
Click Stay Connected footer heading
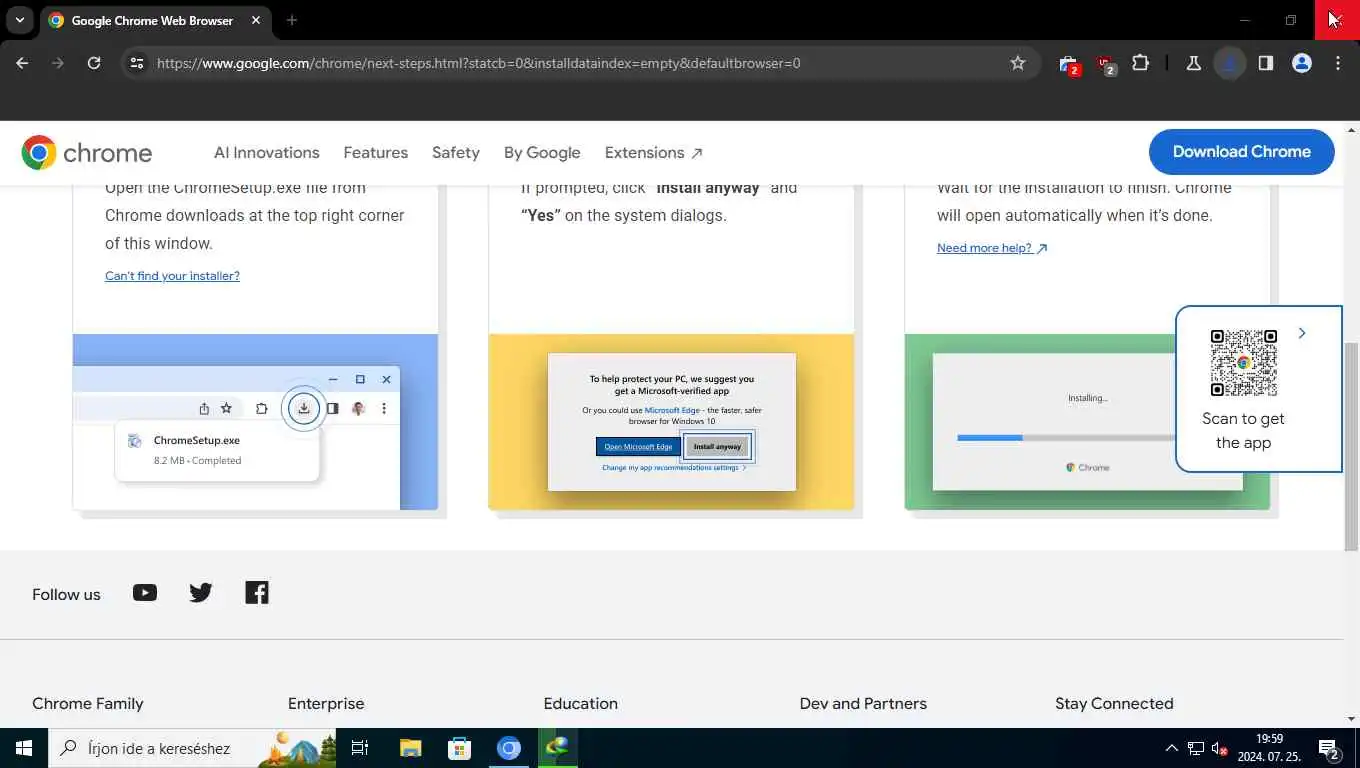pos(1114,704)
